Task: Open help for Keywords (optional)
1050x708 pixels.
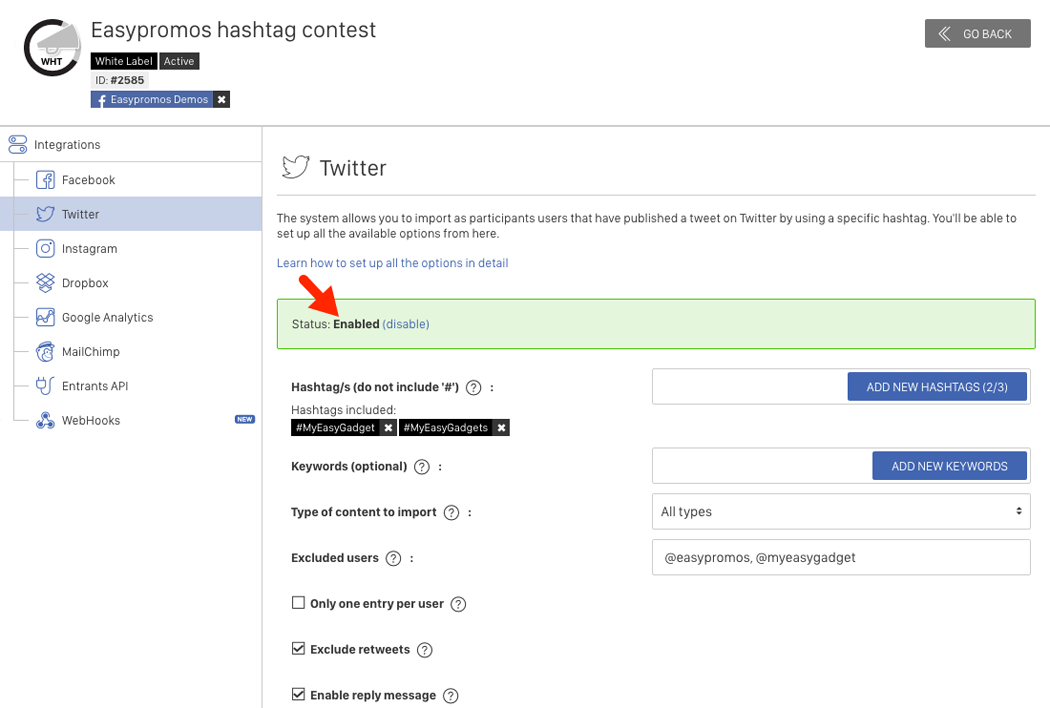Action: pos(421,467)
